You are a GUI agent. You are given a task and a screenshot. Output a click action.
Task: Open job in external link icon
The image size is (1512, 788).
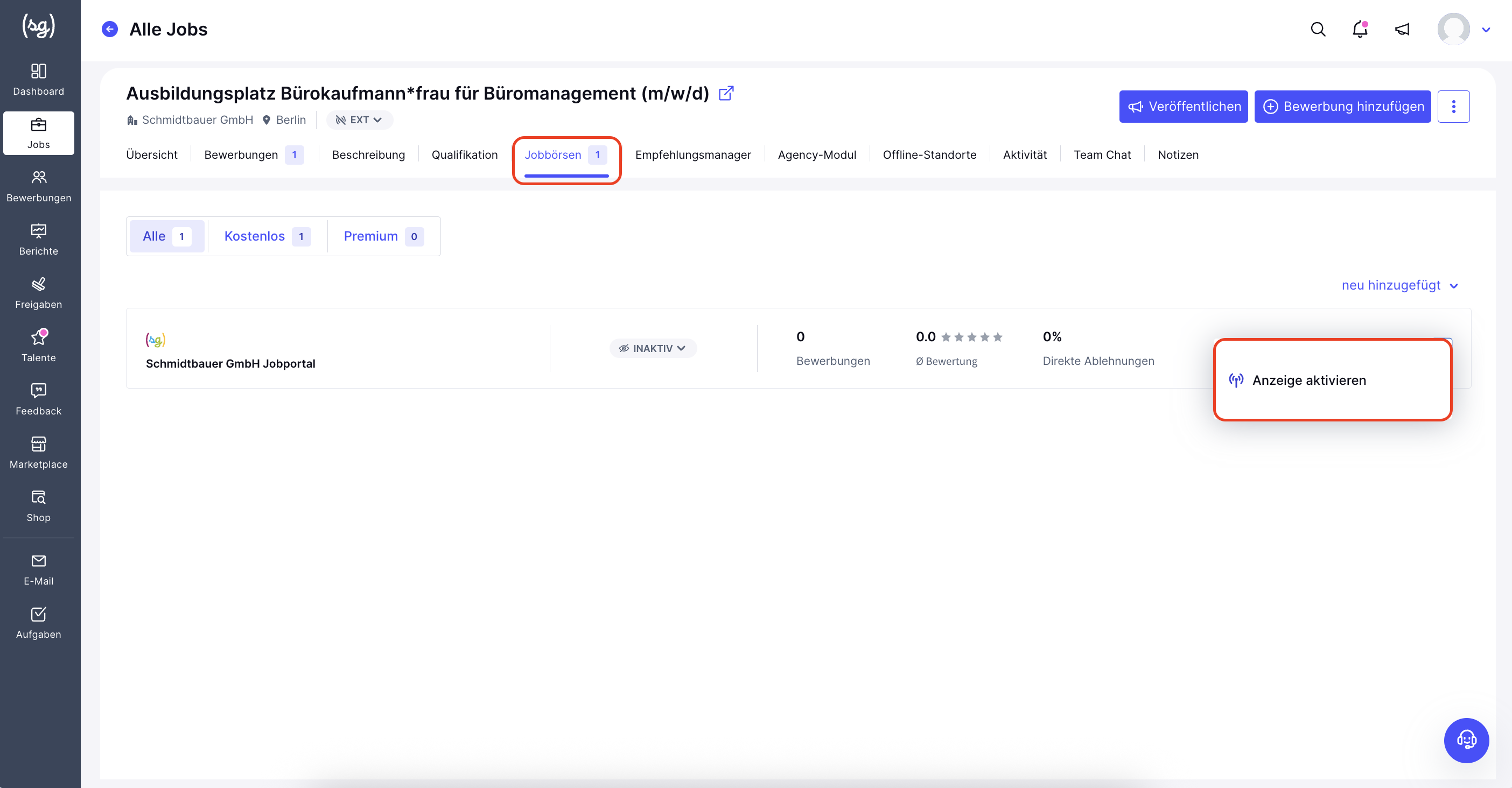[726, 93]
